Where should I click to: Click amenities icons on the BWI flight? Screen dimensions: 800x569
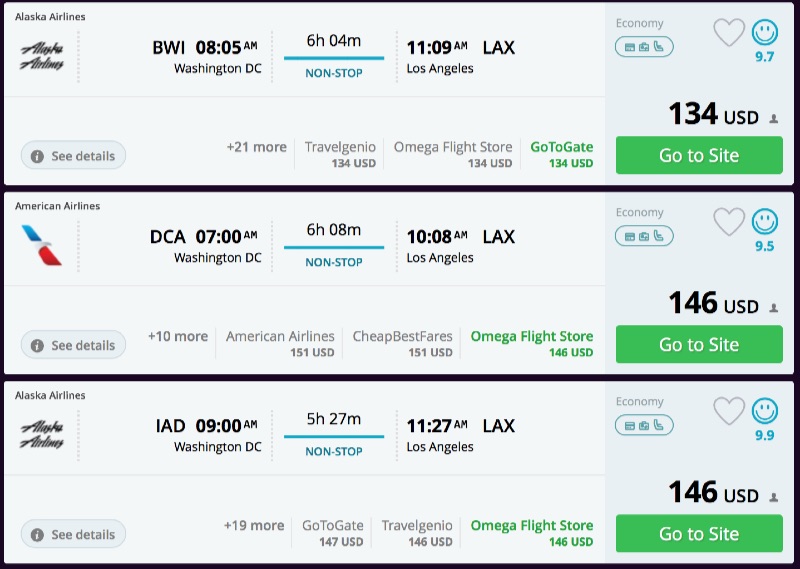[x=644, y=47]
